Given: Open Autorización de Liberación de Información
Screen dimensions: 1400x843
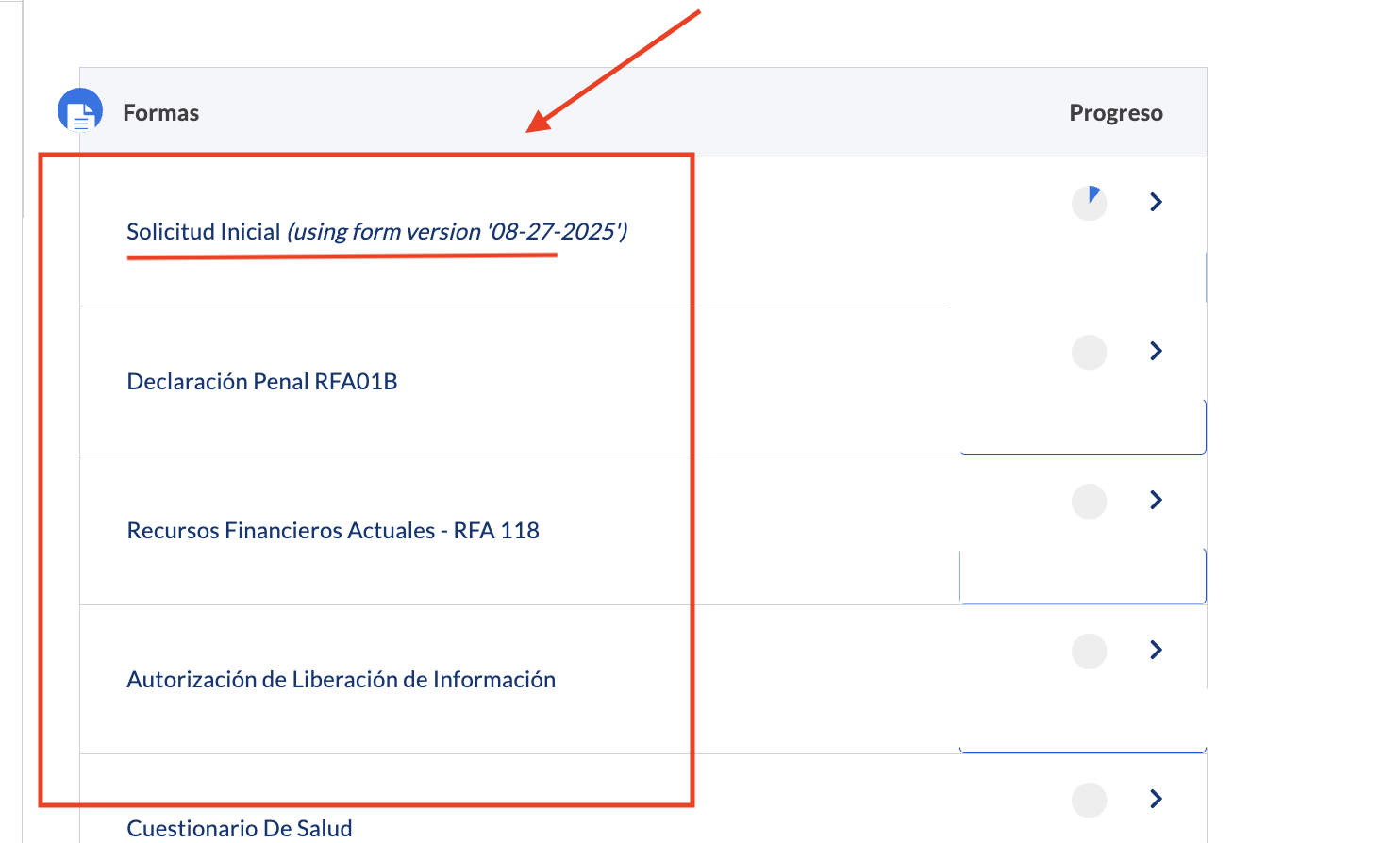Looking at the screenshot, I should tap(342, 679).
